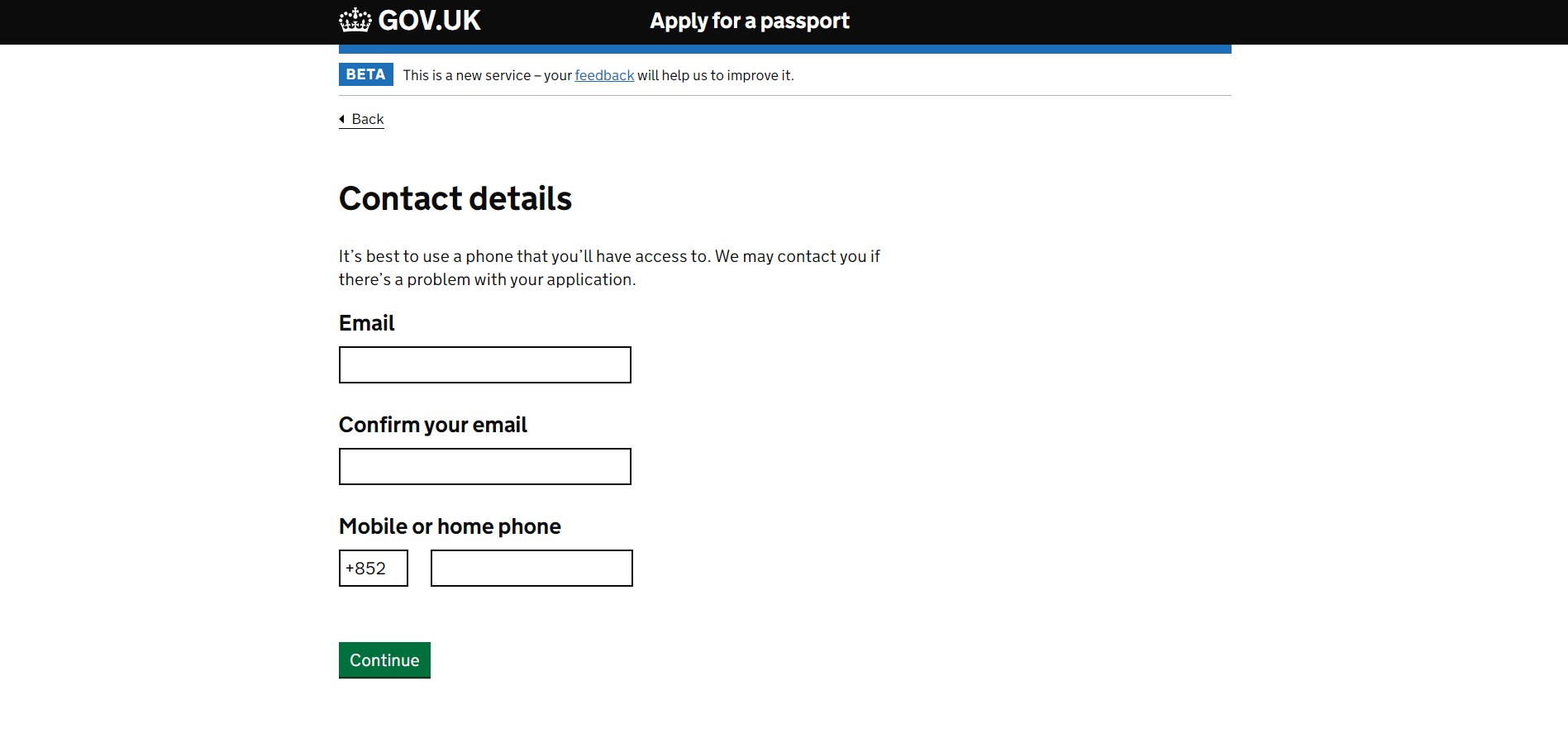Viewport: 1568px width, 733px height.
Task: Click the GOV.UK logo text
Action: click(429, 21)
